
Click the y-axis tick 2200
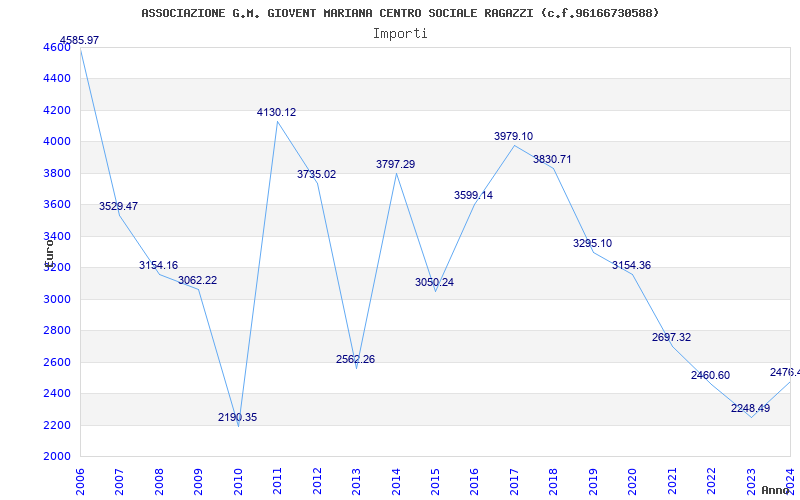[x=57, y=425]
